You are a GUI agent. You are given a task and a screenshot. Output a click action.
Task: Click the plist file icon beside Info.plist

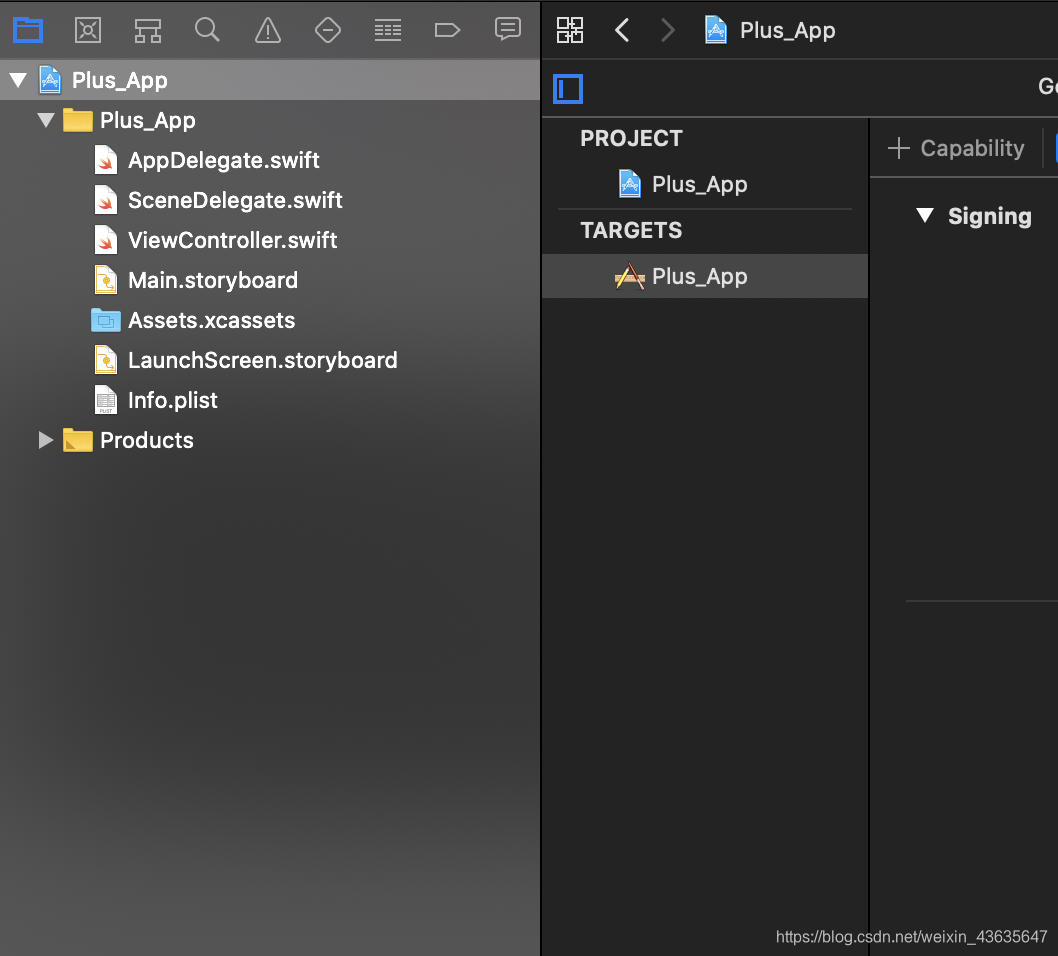(x=106, y=400)
